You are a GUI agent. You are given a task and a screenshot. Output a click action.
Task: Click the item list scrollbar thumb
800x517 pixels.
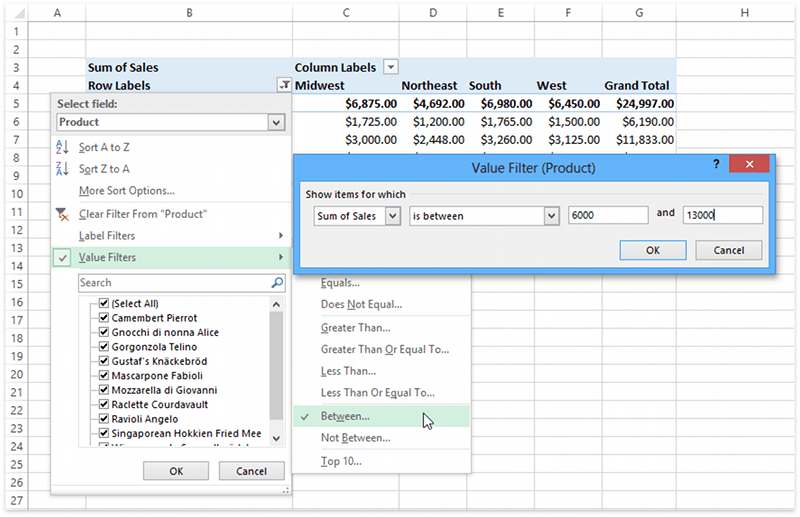(x=277, y=365)
